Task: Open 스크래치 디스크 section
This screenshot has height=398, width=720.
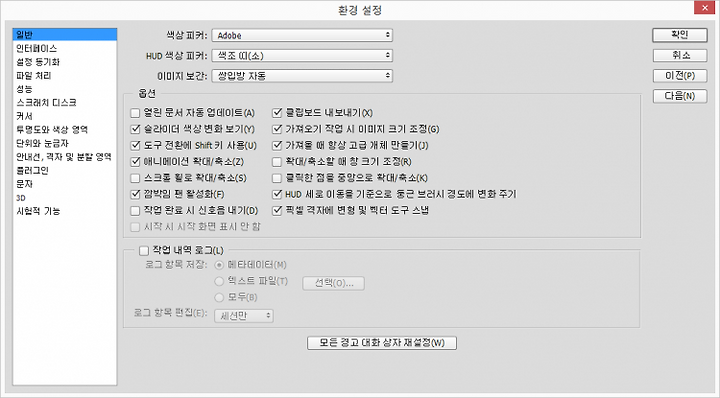Action: 46,102
